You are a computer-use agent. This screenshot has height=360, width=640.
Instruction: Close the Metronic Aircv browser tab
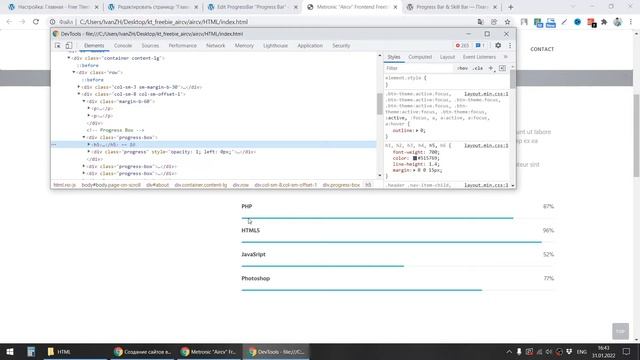[x=395, y=7]
